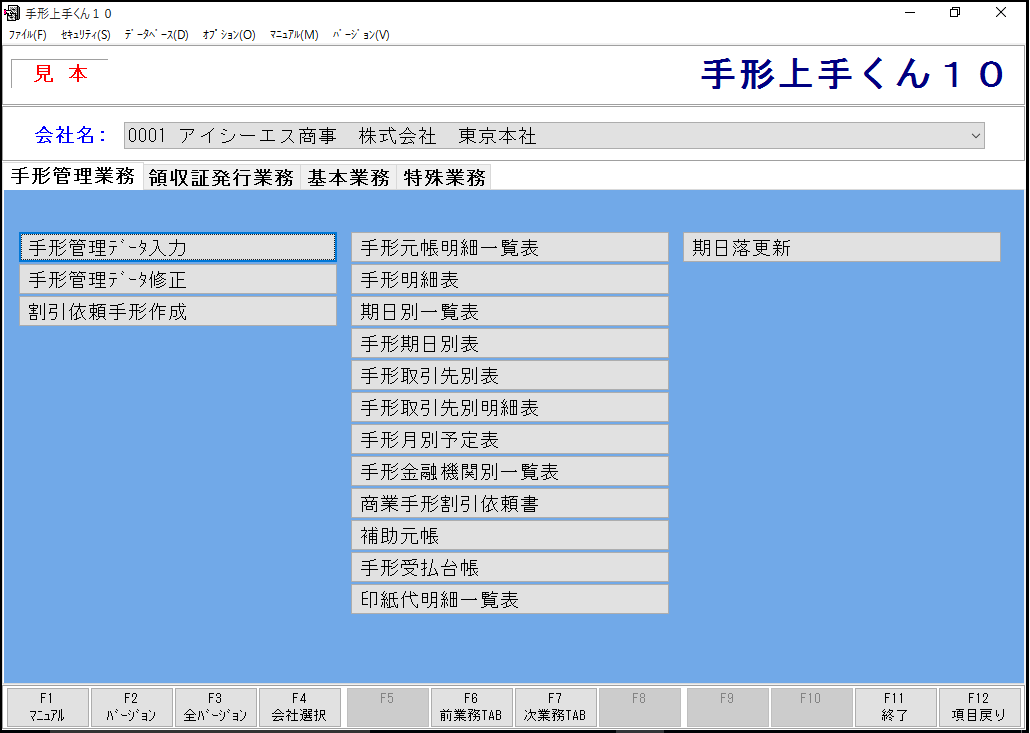Open 手形管理データ入力 screen

click(178, 248)
